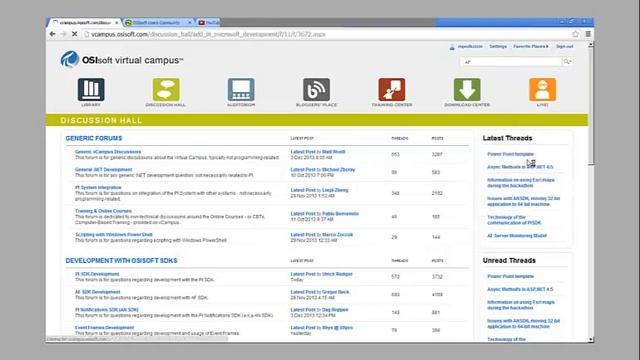Open Esri maps thread under Latest Threads
This screenshot has height=360, width=640.
521,183
